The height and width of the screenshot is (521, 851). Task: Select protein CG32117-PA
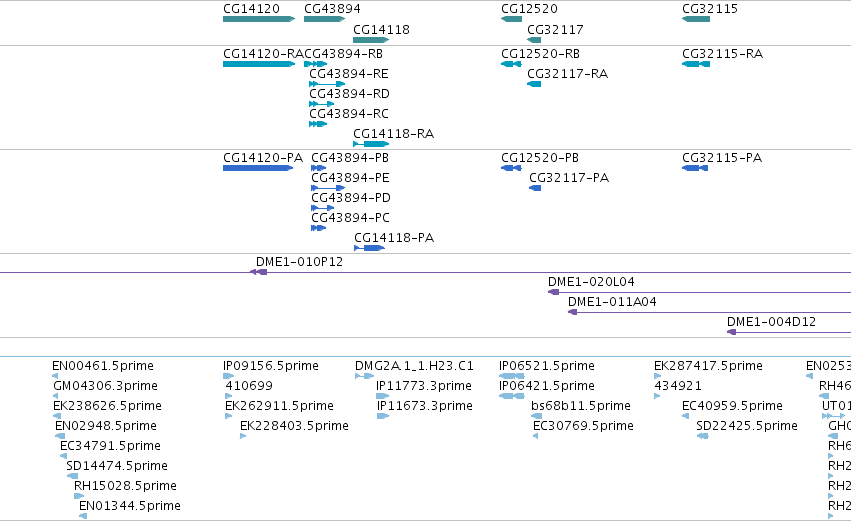point(535,188)
